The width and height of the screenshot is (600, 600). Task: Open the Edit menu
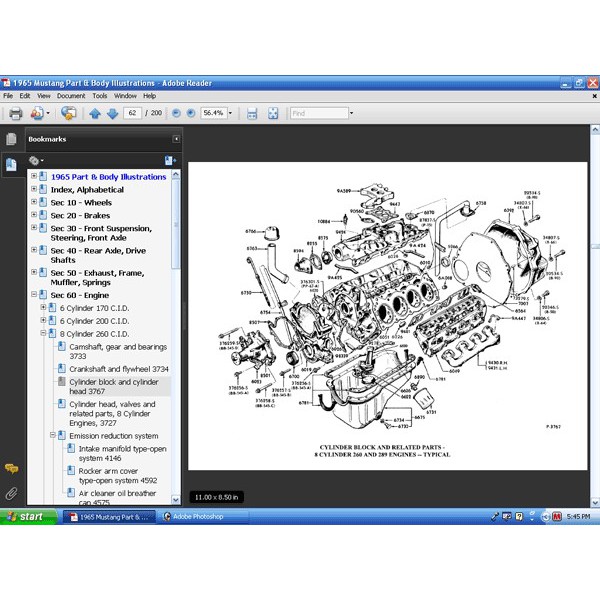(x=25, y=96)
